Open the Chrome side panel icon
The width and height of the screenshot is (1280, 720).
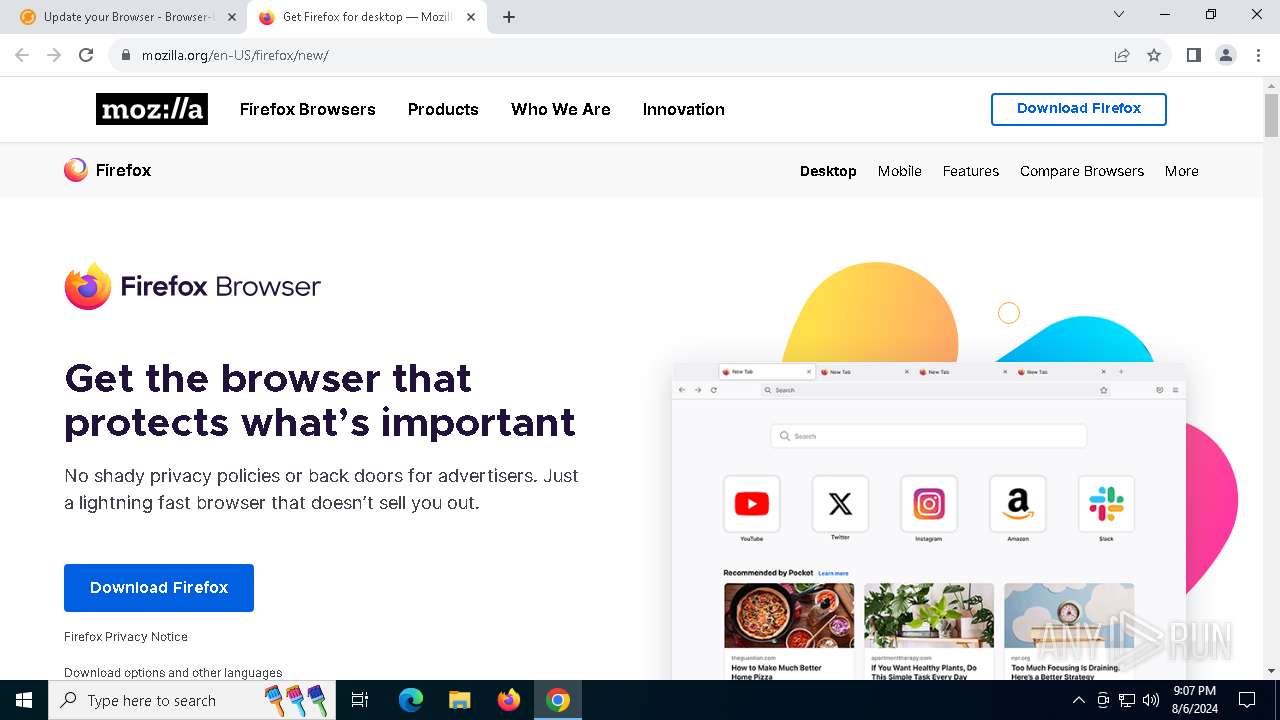1193,55
